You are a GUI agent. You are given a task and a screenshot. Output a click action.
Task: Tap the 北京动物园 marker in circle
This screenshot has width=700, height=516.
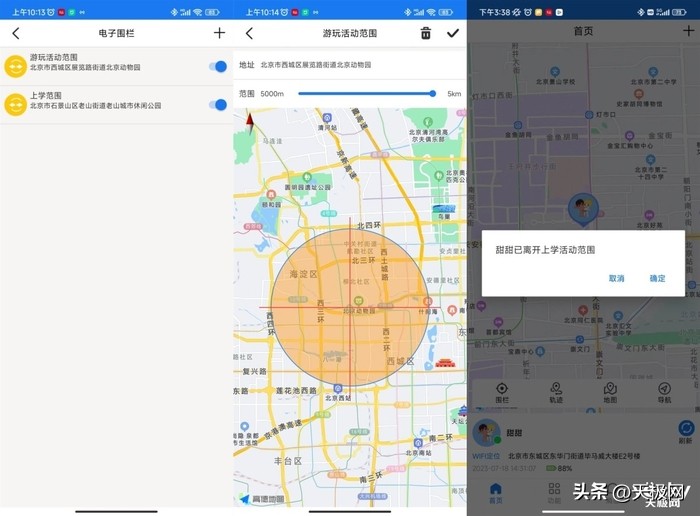(358, 300)
